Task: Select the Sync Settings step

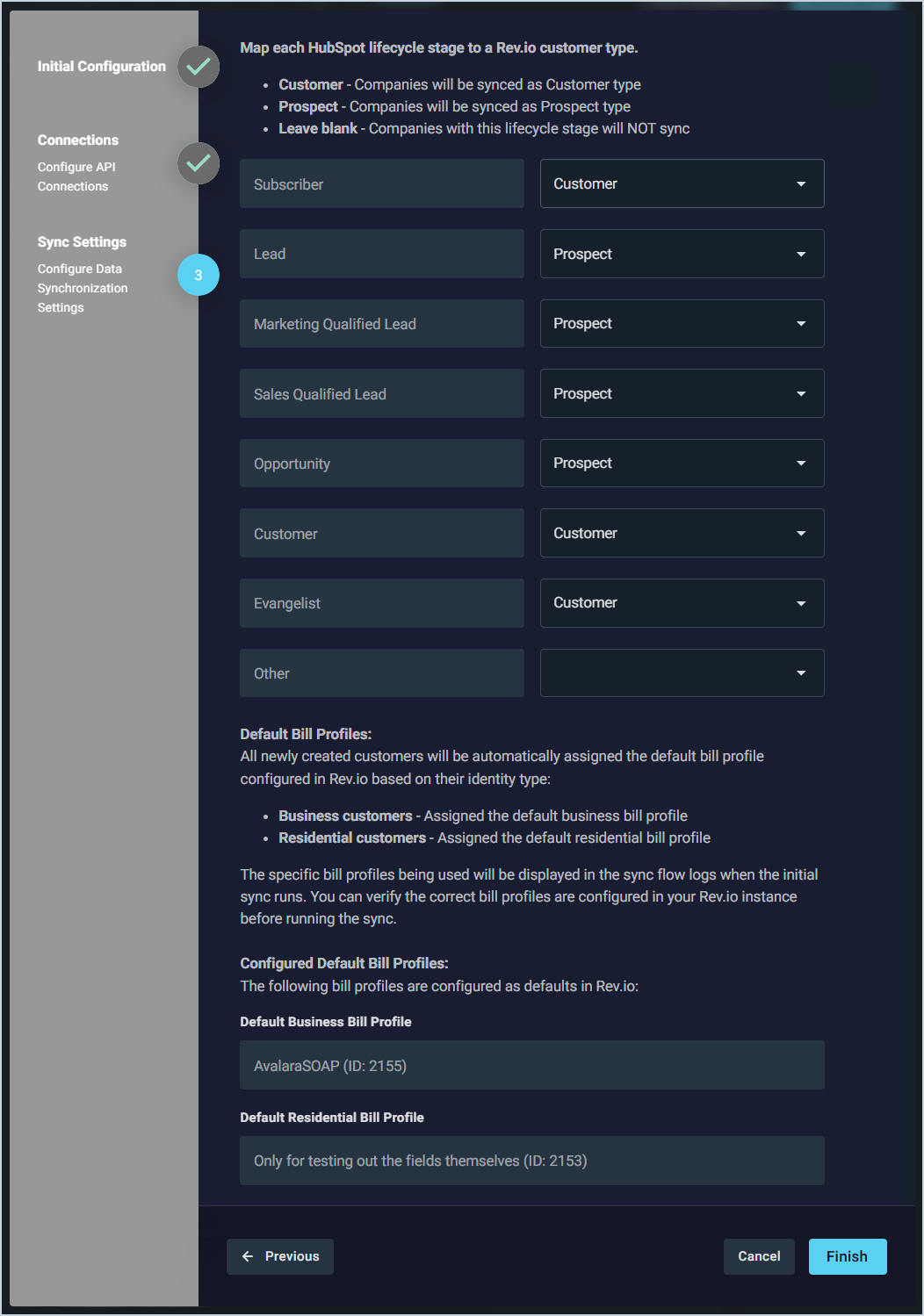Action: (x=82, y=242)
